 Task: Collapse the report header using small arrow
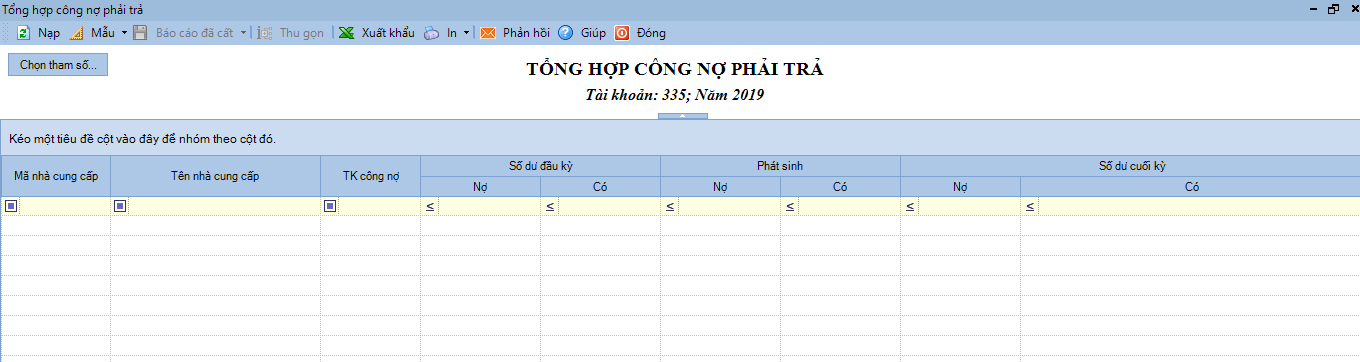683,116
